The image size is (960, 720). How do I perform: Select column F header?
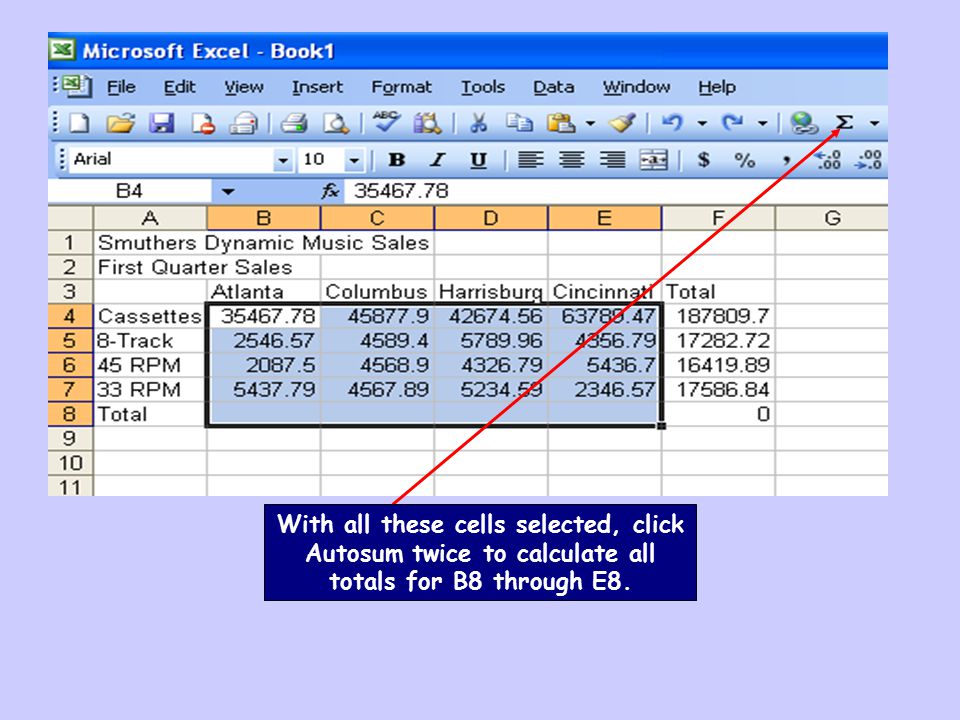pos(718,218)
